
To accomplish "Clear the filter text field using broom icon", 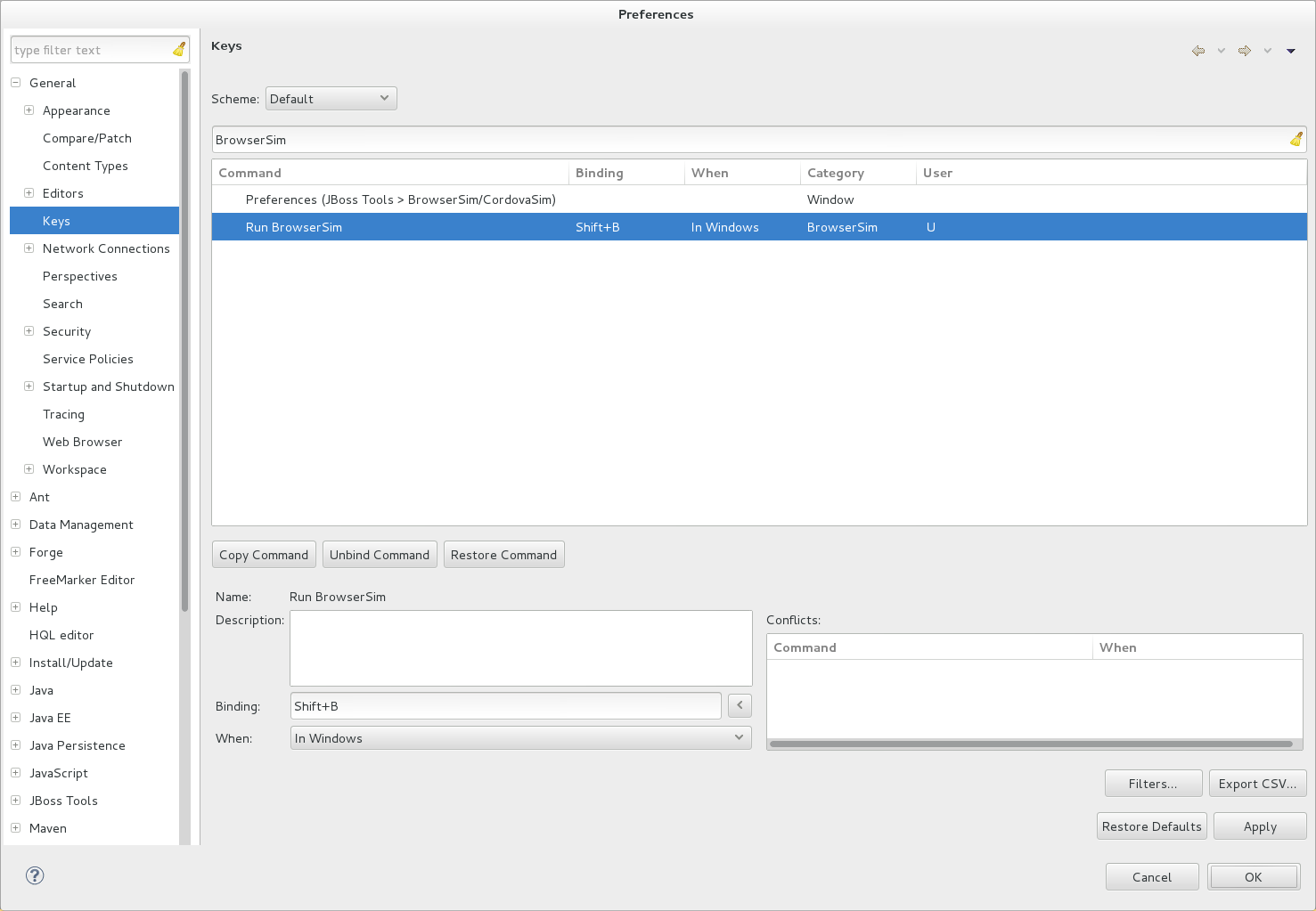I will coord(177,49).
